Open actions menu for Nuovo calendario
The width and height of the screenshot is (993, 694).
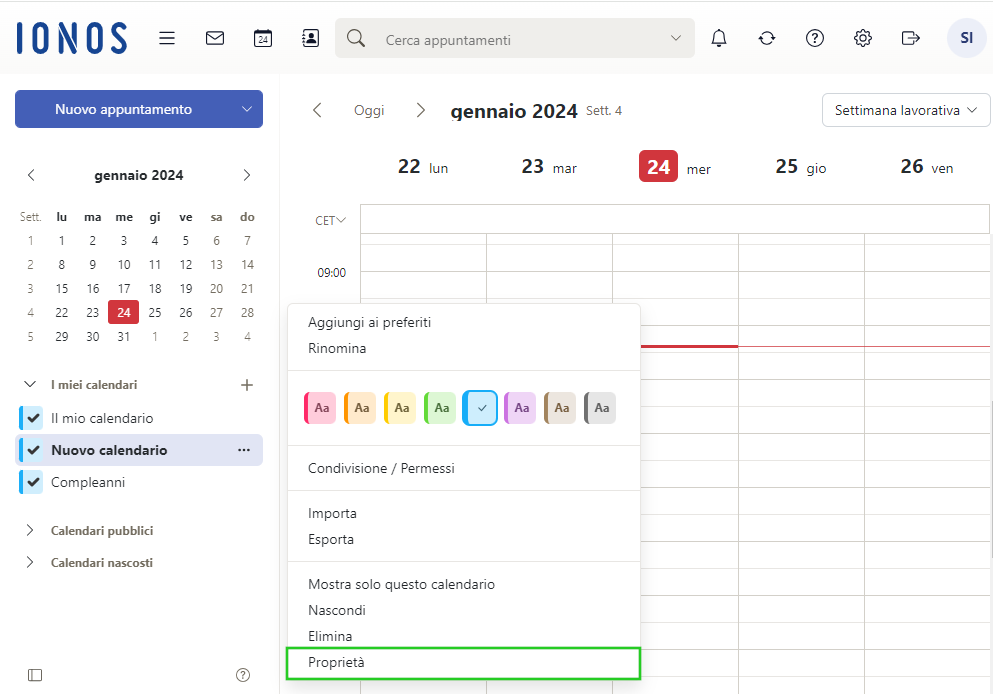click(244, 450)
